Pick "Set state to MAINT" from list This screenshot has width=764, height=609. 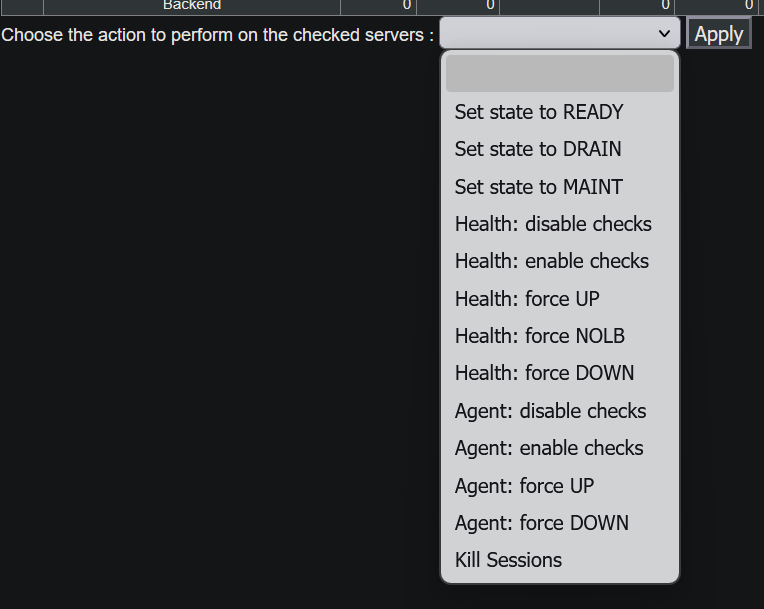[x=538, y=187]
